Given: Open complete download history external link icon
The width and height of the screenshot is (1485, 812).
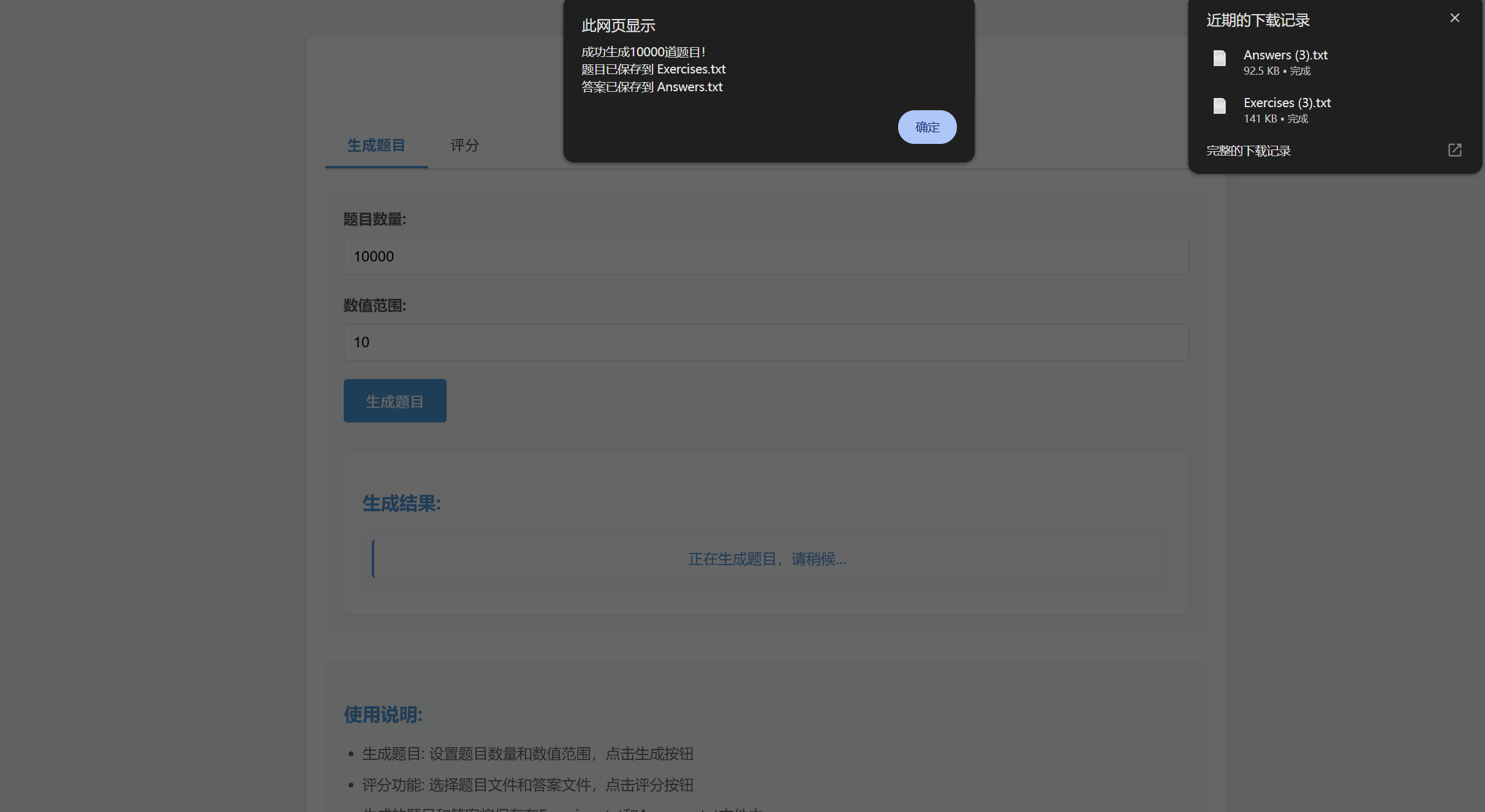Looking at the screenshot, I should pyautogui.click(x=1455, y=150).
